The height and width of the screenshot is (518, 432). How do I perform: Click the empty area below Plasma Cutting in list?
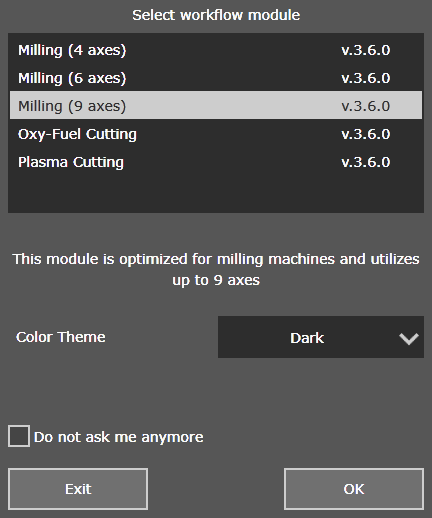point(216,193)
